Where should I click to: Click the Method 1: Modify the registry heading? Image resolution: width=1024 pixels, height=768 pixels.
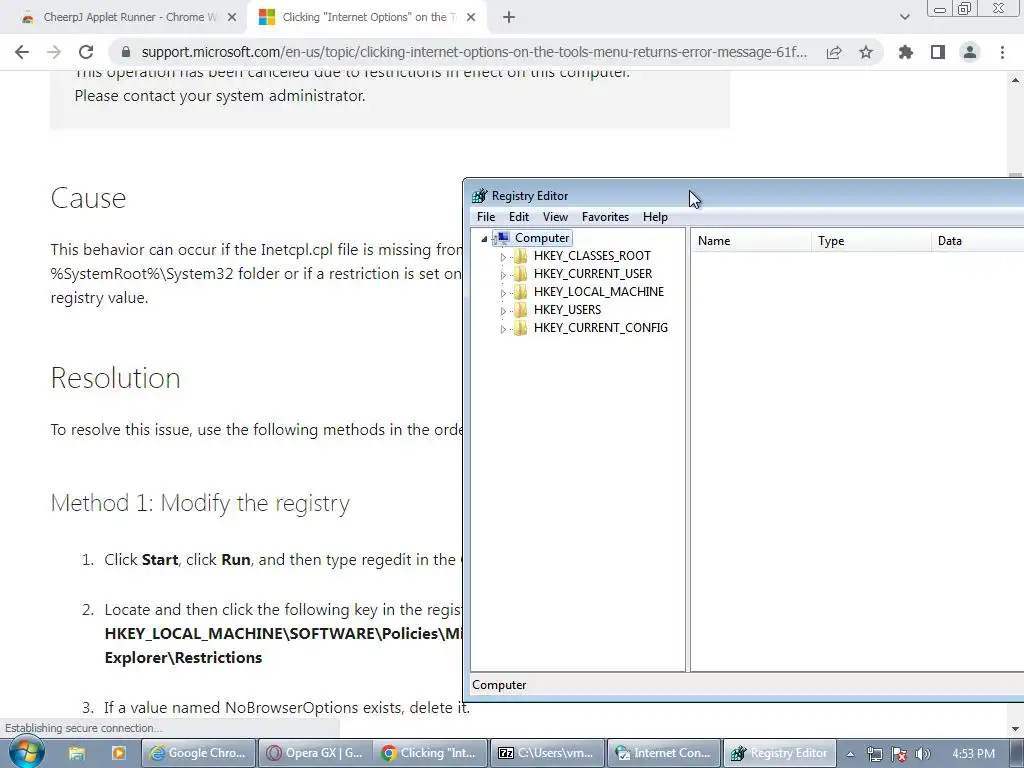pos(200,503)
